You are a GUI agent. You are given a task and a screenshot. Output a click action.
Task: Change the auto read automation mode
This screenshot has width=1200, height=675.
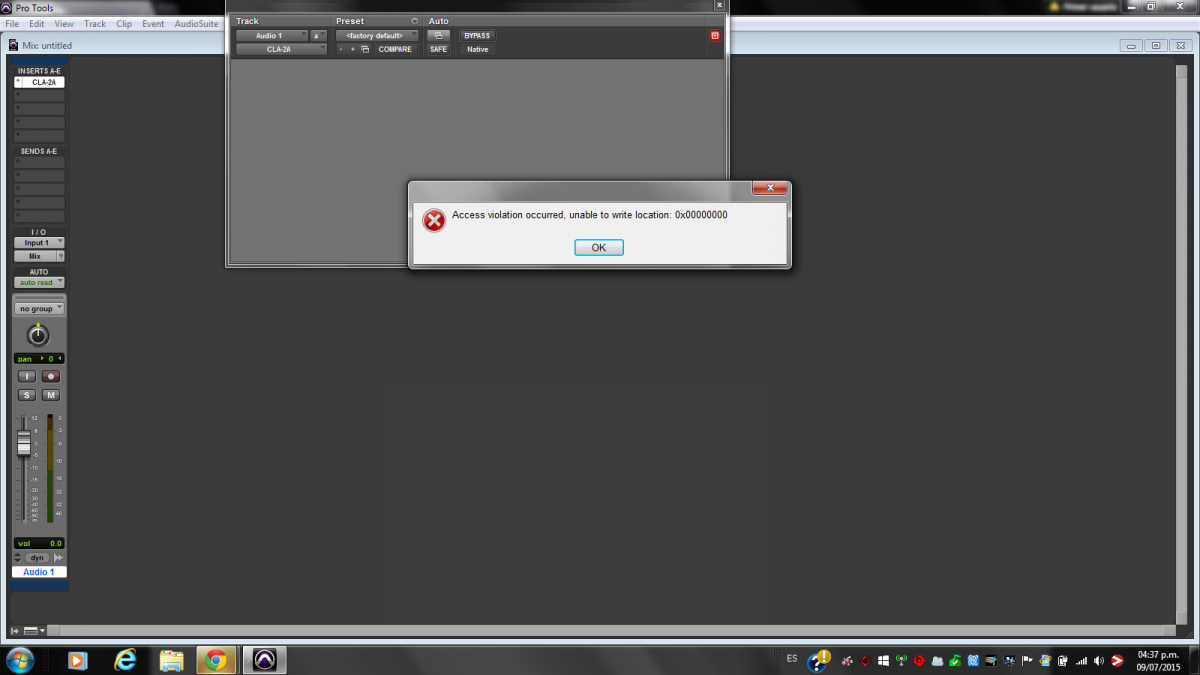pos(40,282)
